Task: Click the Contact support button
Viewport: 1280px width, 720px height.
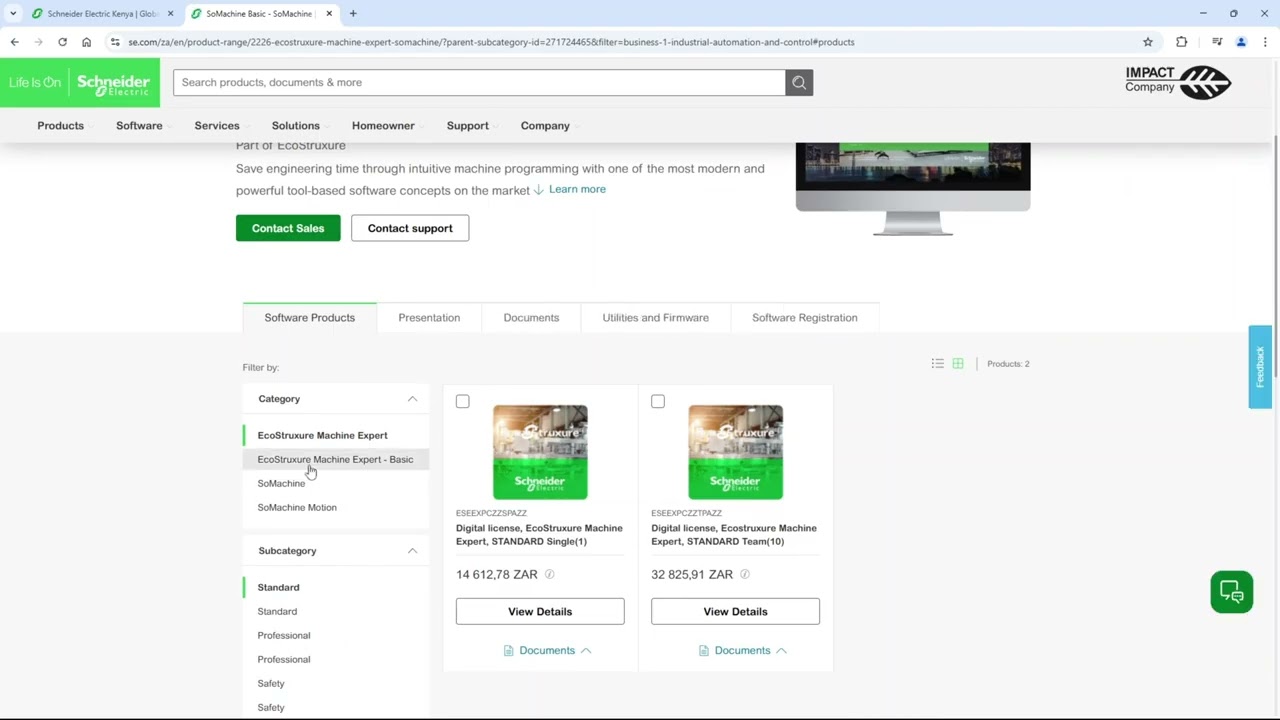Action: click(x=410, y=228)
